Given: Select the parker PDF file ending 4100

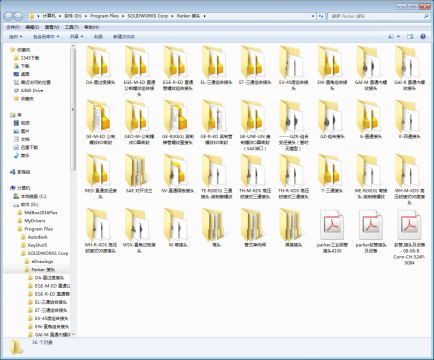Looking at the screenshot, I should tap(331, 231).
